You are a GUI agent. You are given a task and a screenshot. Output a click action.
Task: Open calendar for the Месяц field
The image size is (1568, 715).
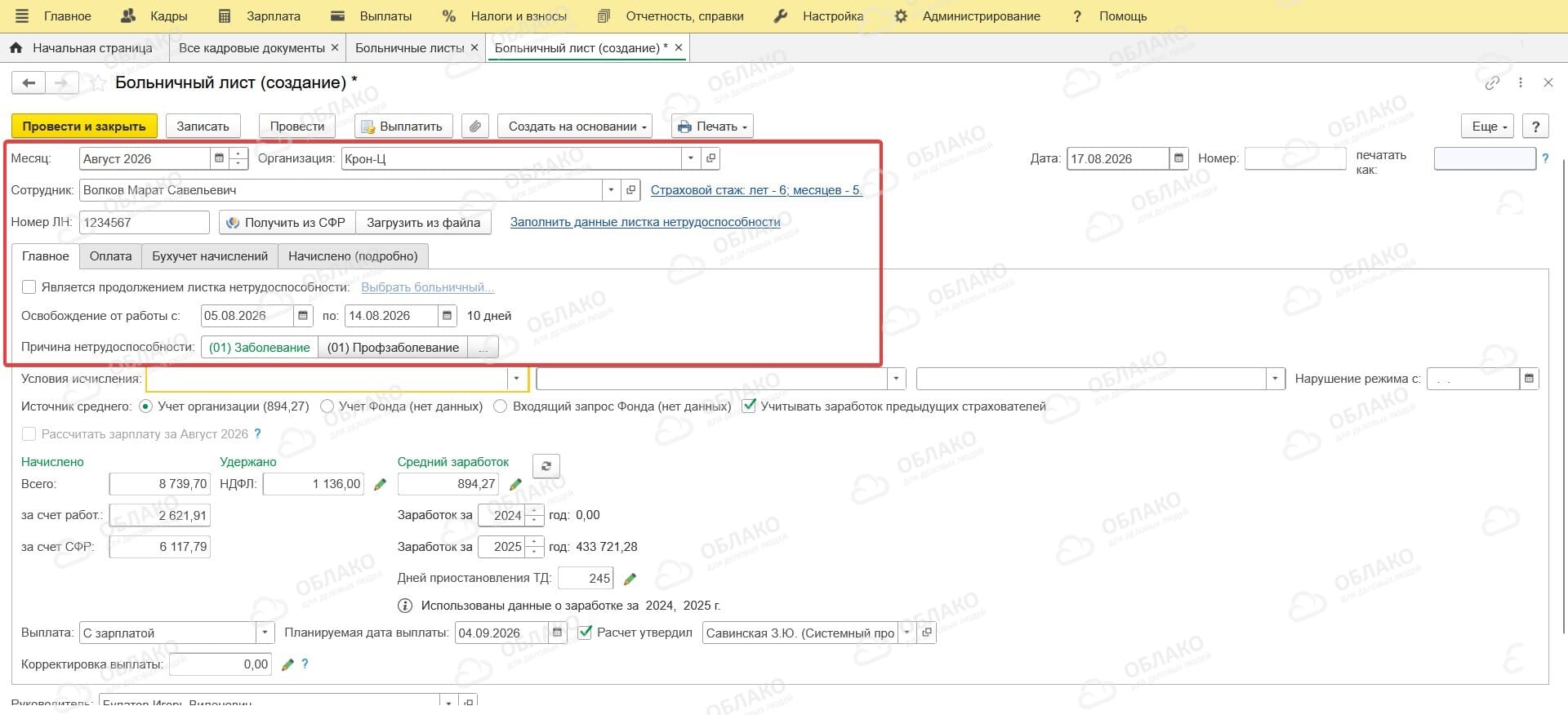(x=219, y=158)
